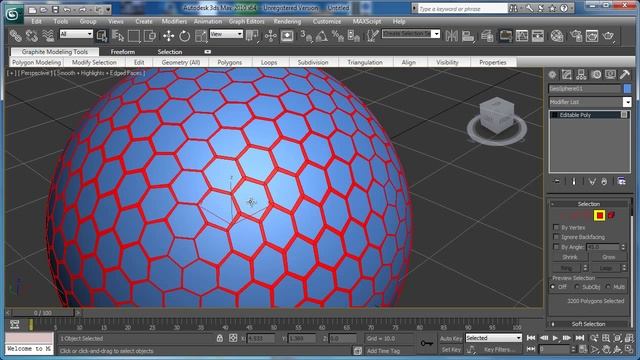Image resolution: width=640 pixels, height=360 pixels.
Task: Select the Off preview selection radio
Action: pyautogui.click(x=553, y=287)
